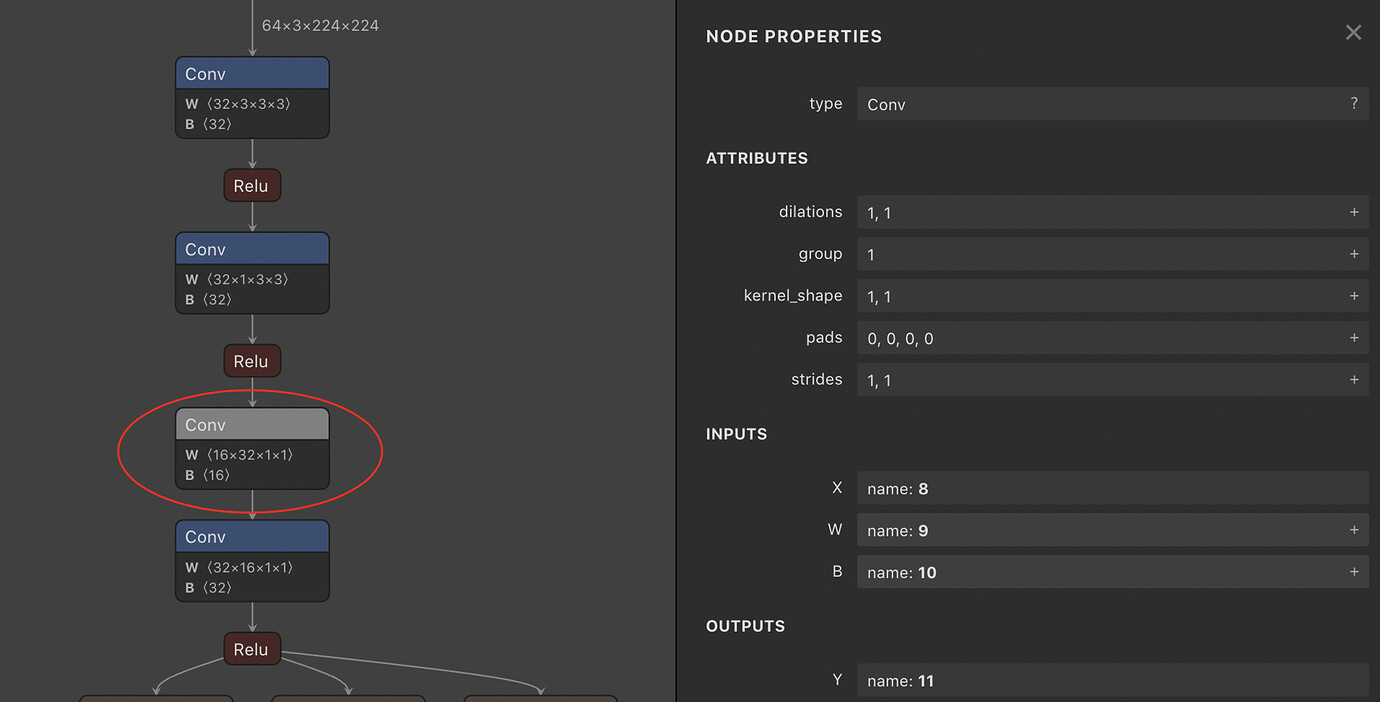This screenshot has height=702, width=1380.
Task: Click the type field showing Conv
Action: [1100, 104]
